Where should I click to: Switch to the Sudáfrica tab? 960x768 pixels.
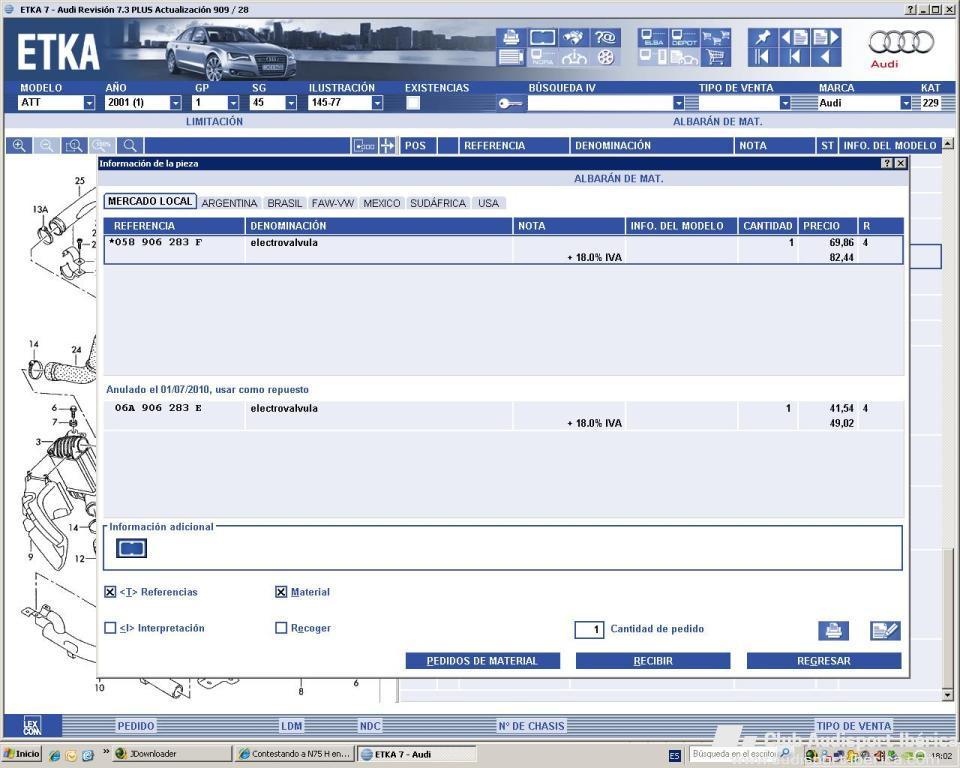pos(438,203)
